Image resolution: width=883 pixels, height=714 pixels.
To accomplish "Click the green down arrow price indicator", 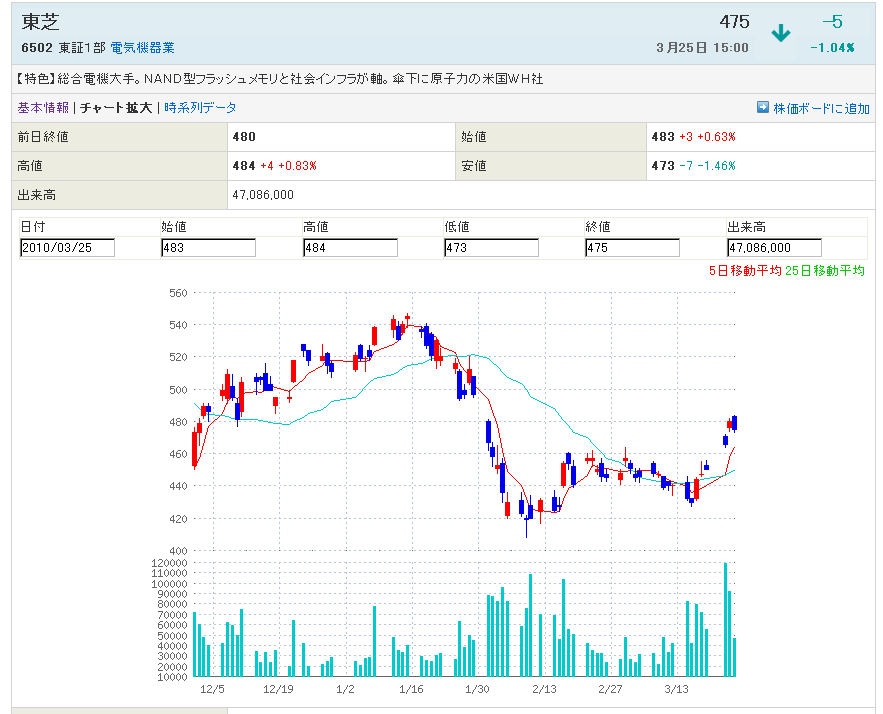I will pyautogui.click(x=780, y=34).
